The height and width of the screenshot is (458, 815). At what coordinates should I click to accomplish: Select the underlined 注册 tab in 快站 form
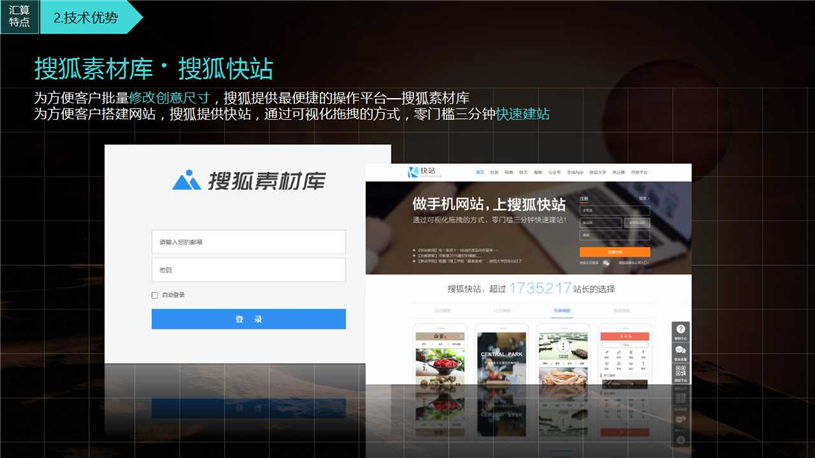(584, 199)
